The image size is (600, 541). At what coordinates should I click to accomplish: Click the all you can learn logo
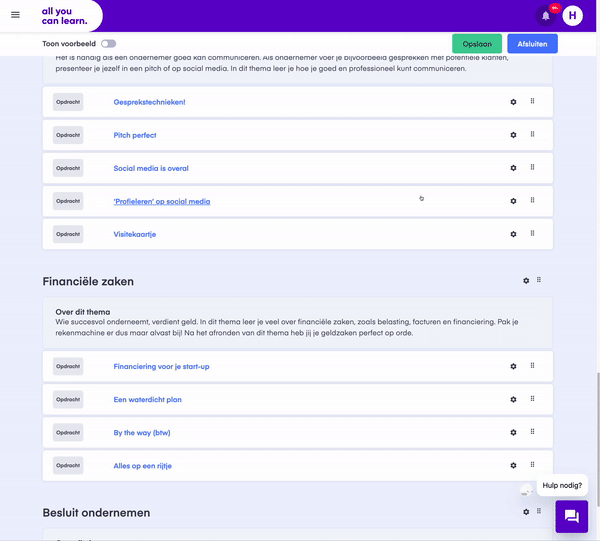[x=64, y=16]
